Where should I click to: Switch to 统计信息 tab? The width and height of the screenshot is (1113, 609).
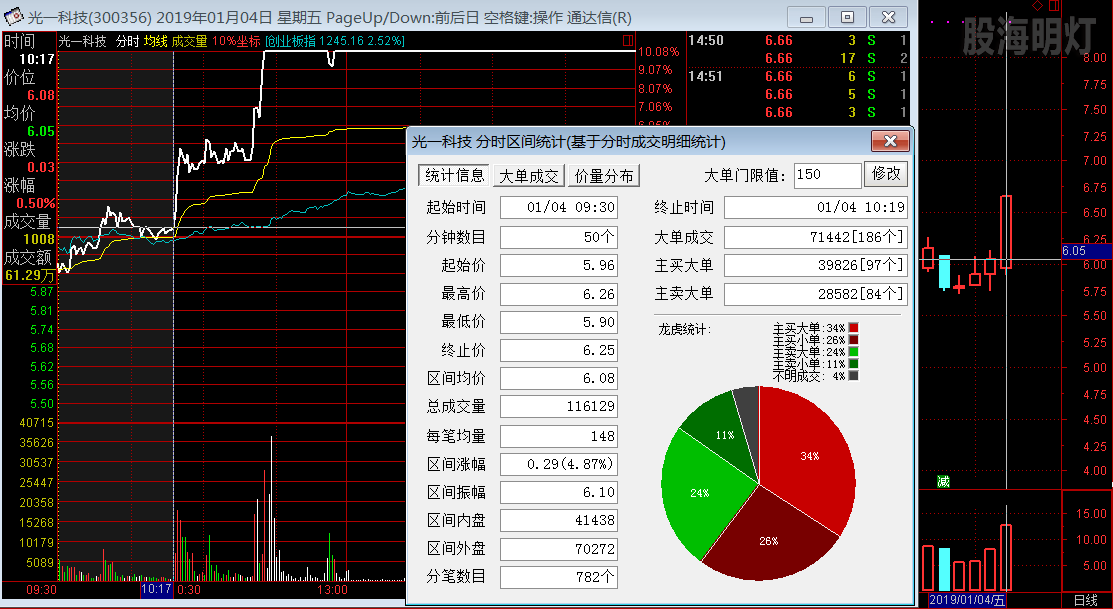(x=455, y=175)
